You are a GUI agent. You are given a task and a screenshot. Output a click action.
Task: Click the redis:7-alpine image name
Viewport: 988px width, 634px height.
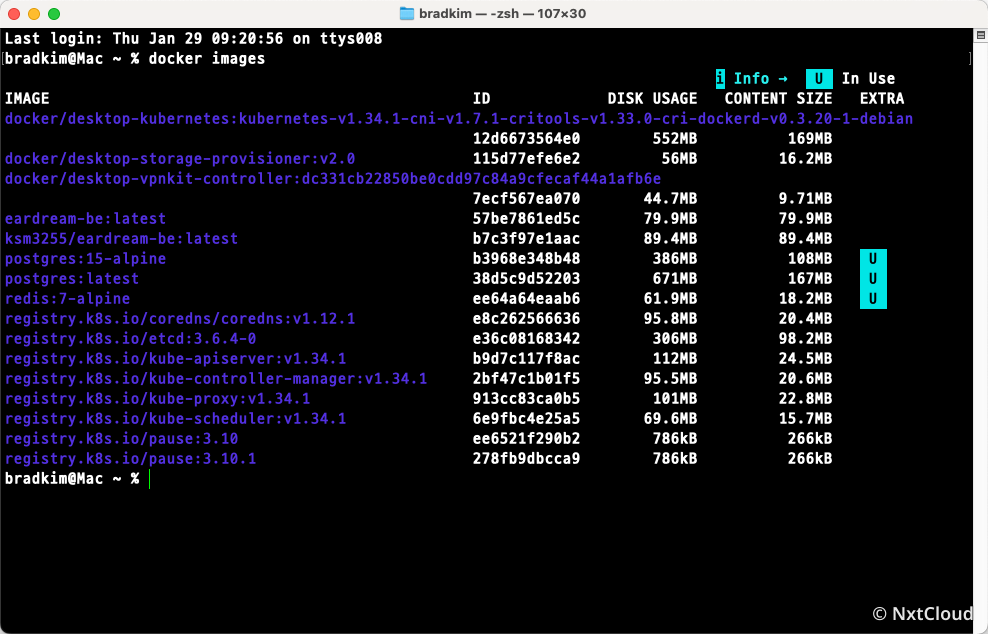67,299
